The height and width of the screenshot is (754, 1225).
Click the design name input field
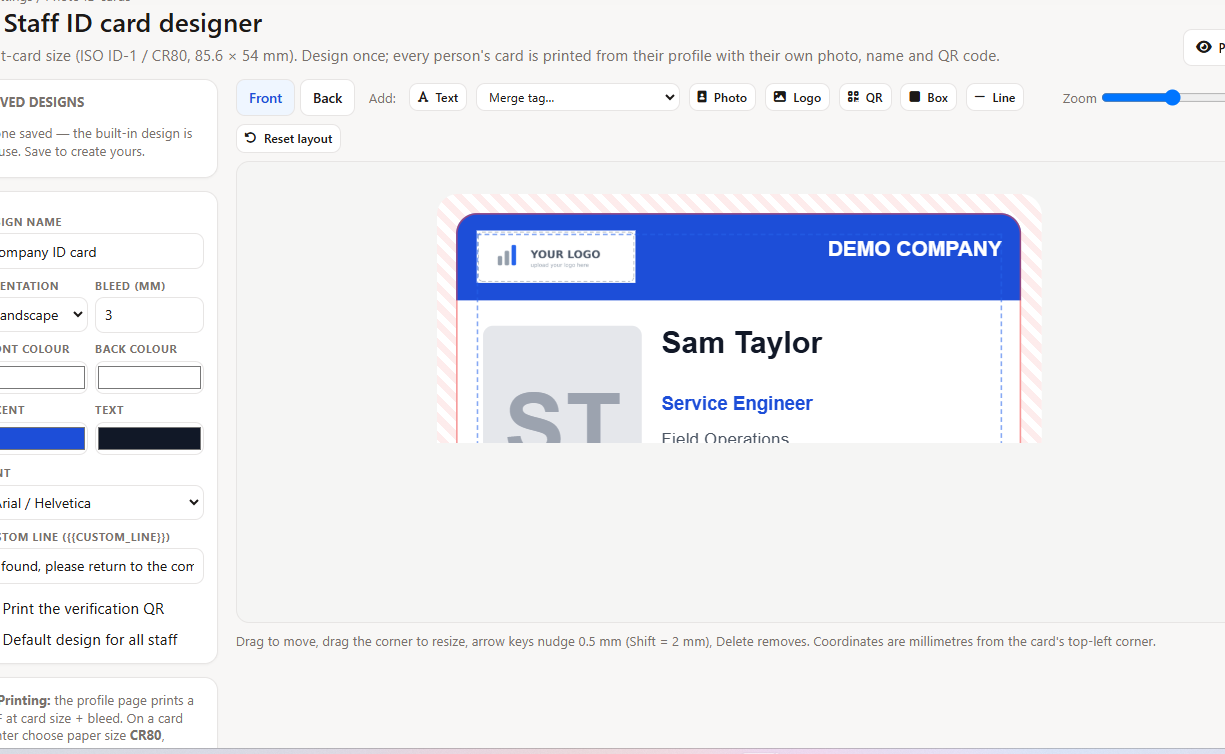click(x=100, y=252)
